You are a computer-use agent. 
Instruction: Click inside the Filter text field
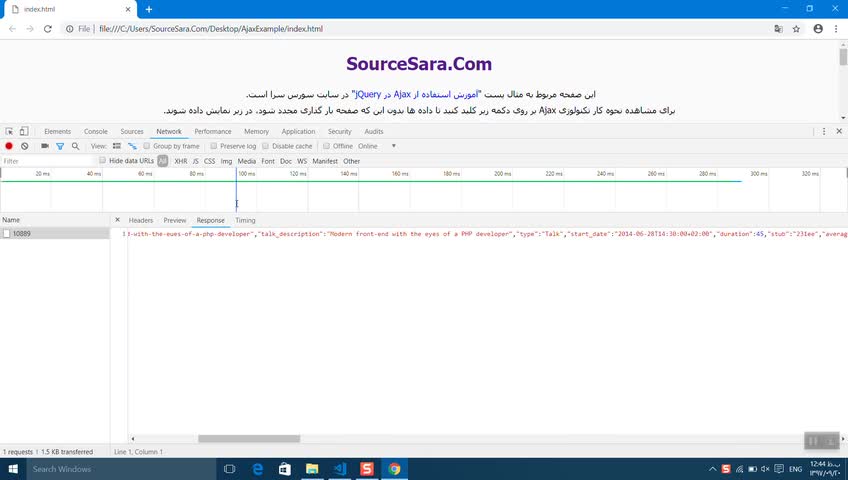tap(48, 161)
